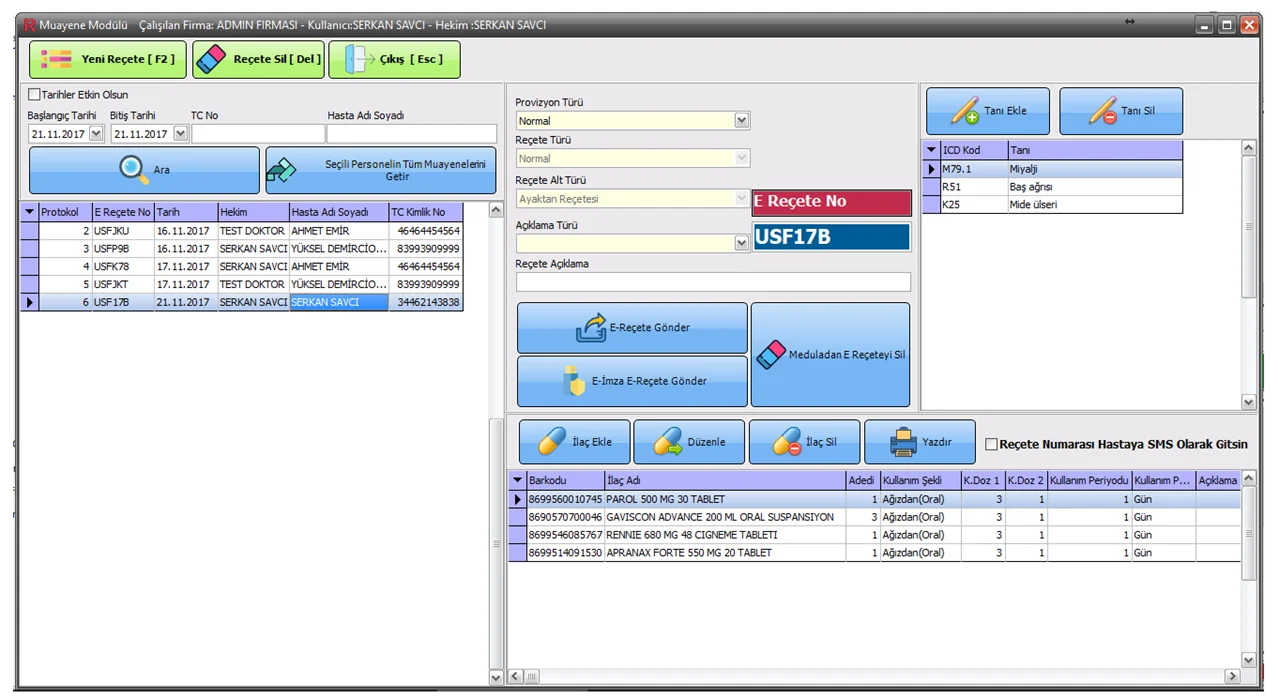The height and width of the screenshot is (697, 1278).
Task: Click the prescription grid header selector arrow
Action: (29, 212)
